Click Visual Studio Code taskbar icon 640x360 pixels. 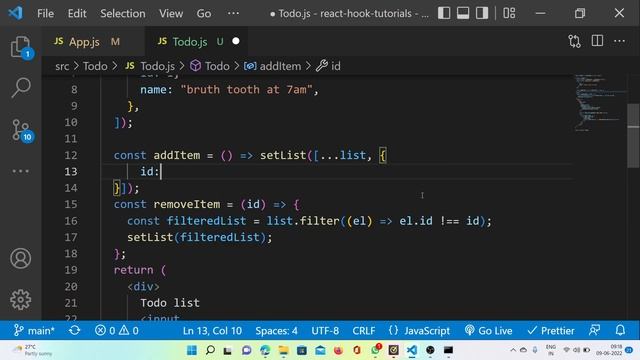click(x=411, y=350)
